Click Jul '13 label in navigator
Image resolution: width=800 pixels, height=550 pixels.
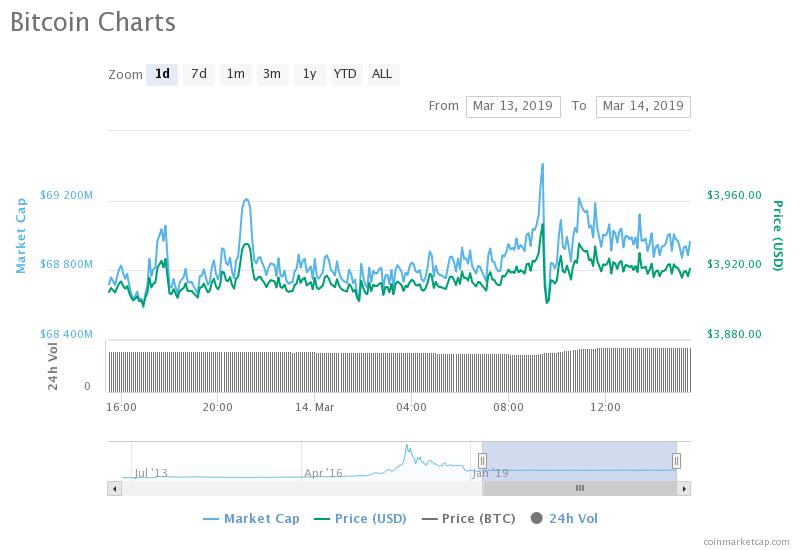pyautogui.click(x=151, y=473)
